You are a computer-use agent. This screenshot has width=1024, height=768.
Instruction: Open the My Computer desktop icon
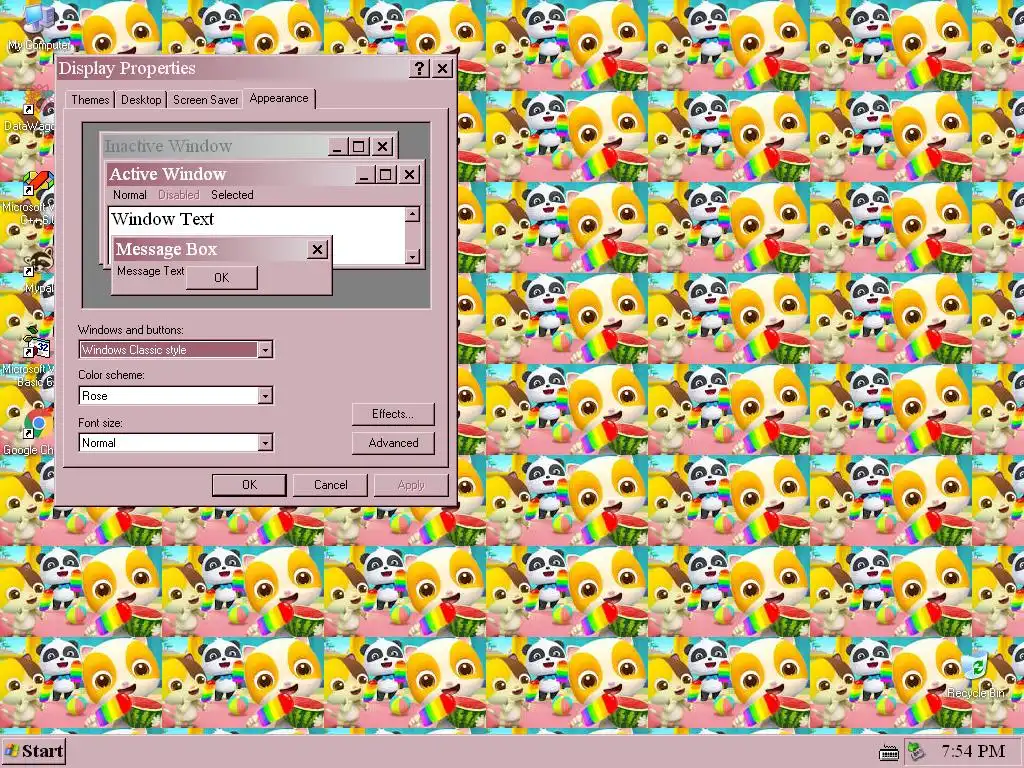39,27
